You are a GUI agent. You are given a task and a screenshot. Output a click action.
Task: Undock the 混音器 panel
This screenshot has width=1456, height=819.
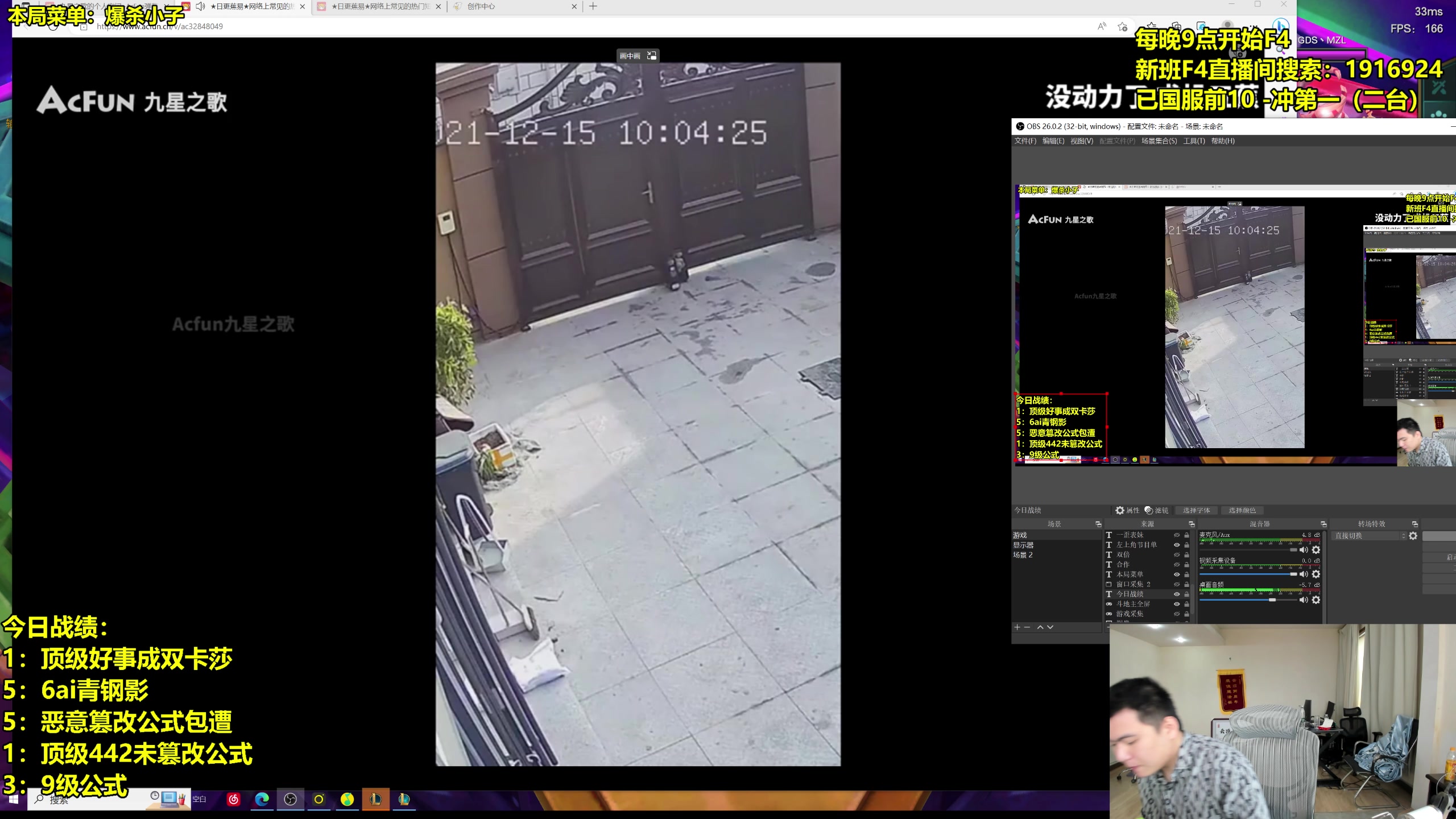[x=1323, y=524]
